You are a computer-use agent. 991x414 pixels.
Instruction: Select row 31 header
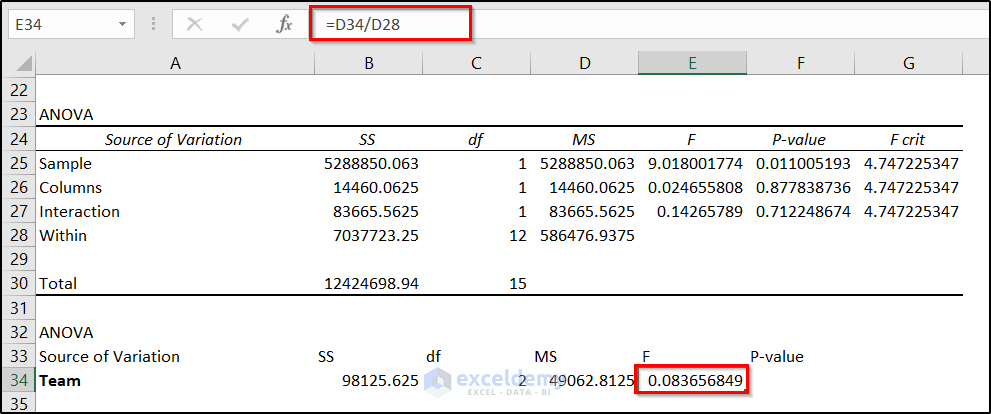[x=20, y=308]
